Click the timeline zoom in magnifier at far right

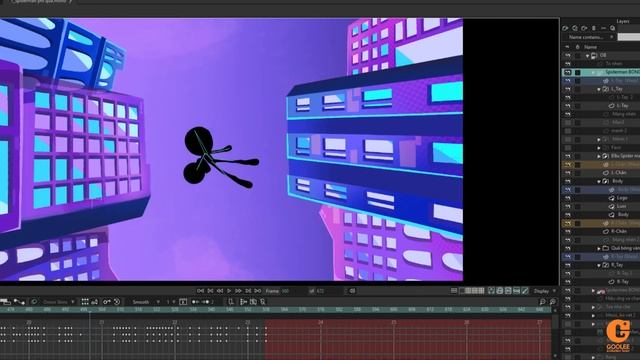click(x=552, y=302)
